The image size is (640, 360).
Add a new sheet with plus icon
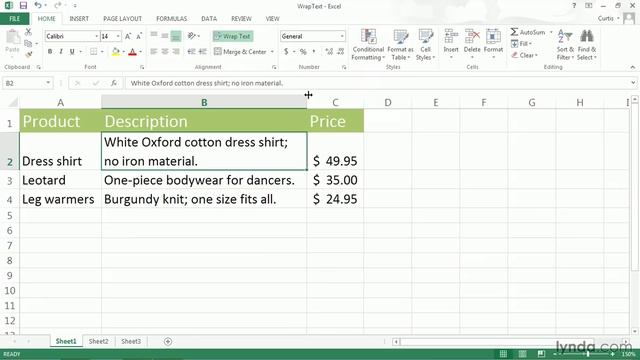(x=168, y=341)
